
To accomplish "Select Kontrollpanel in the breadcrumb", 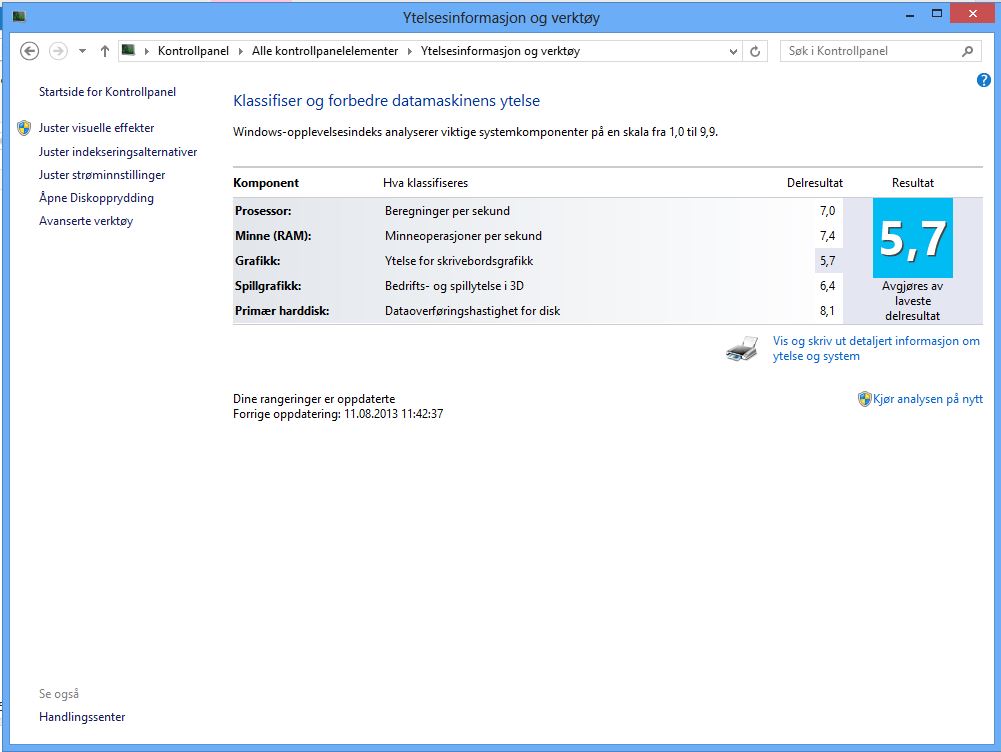I will point(193,51).
